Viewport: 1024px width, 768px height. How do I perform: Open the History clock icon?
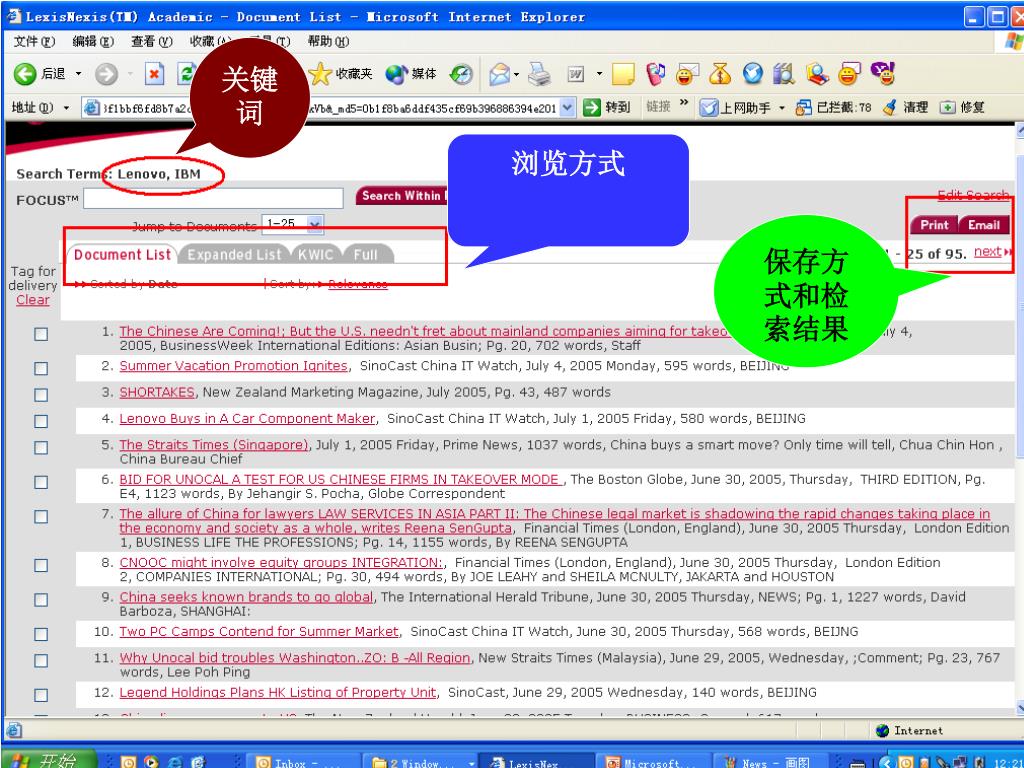(461, 74)
